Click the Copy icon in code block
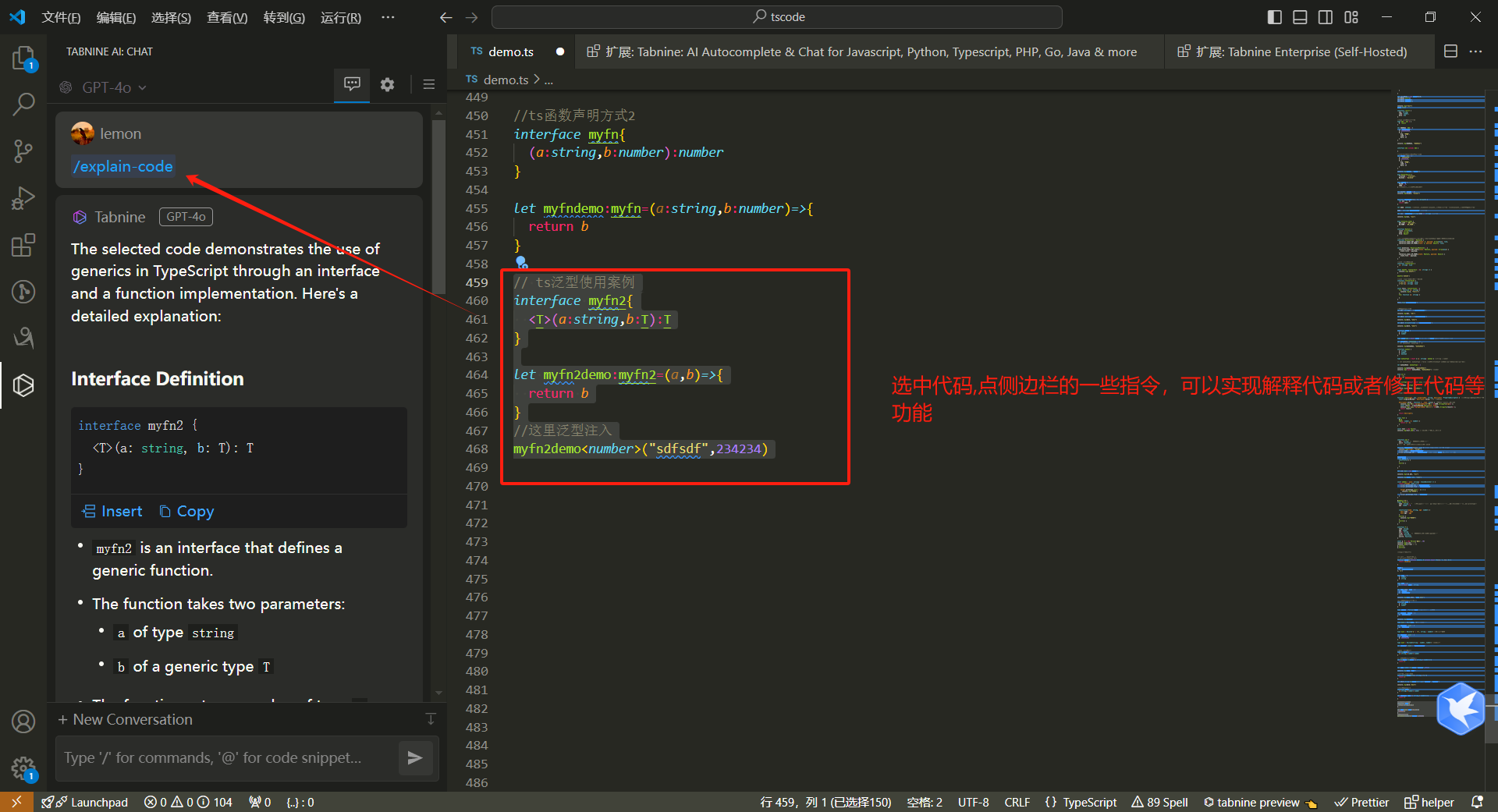 (186, 512)
